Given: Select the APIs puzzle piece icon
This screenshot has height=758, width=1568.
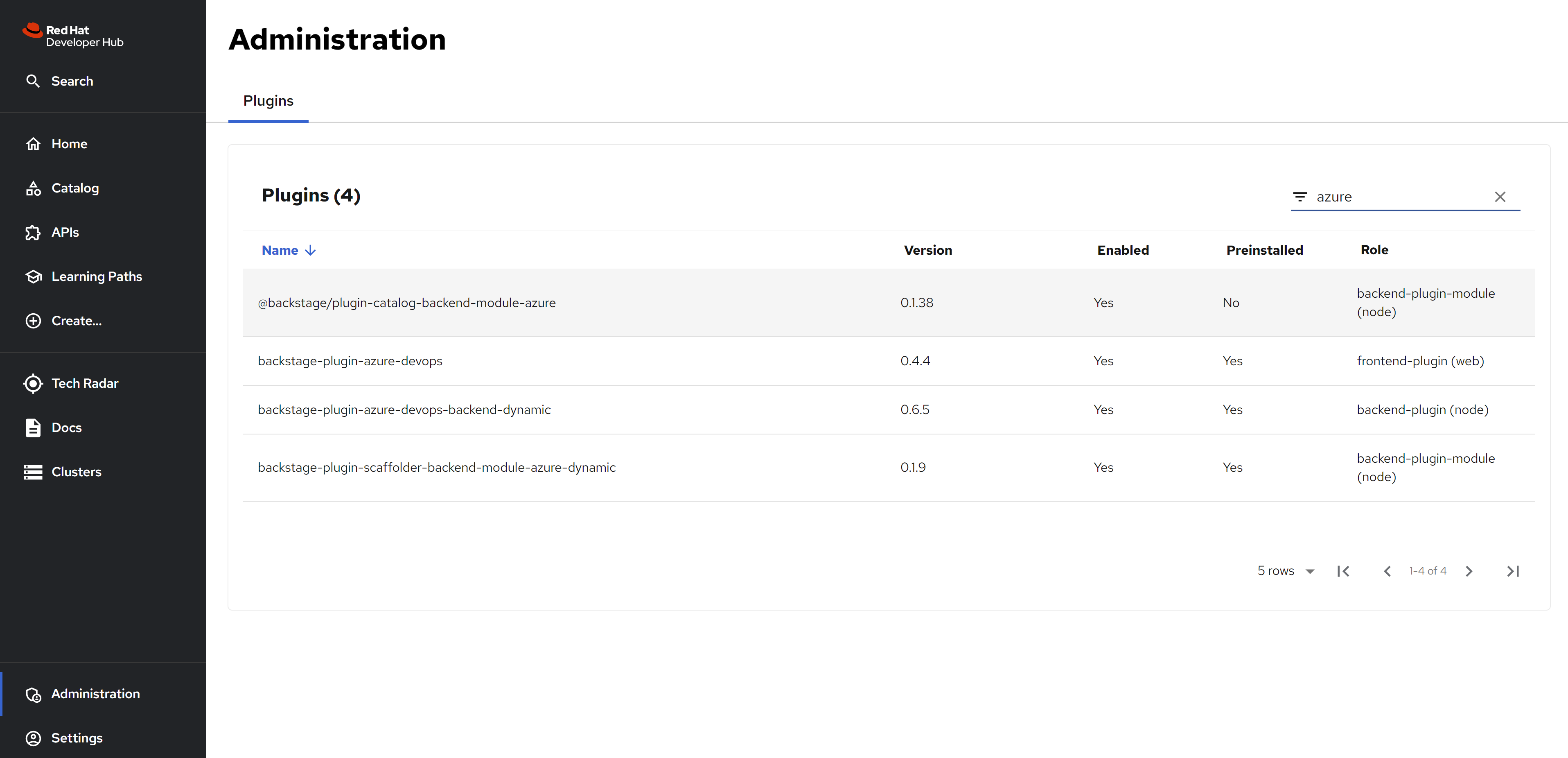Looking at the screenshot, I should [x=33, y=233].
